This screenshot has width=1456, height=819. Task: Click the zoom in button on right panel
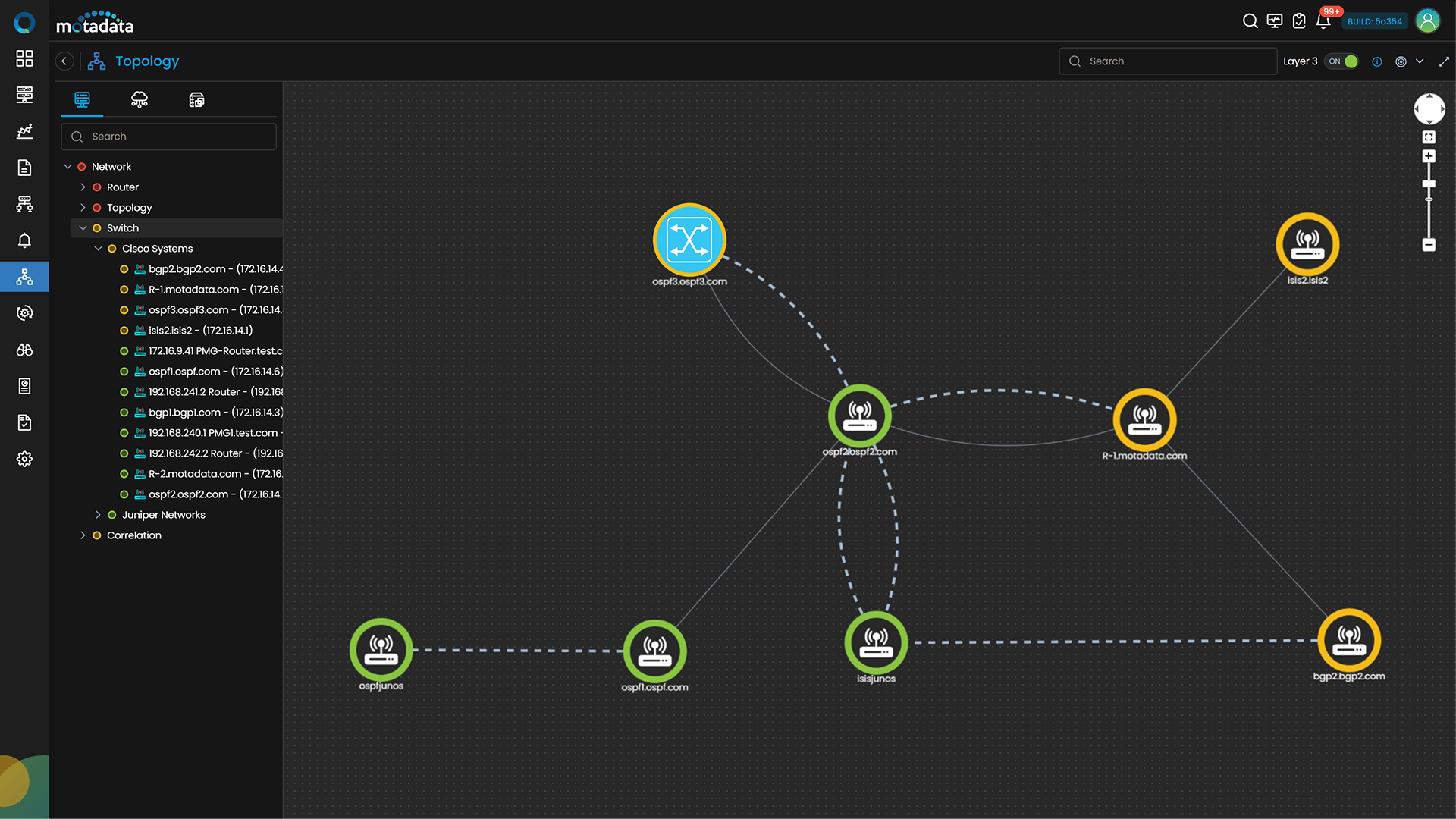coord(1429,156)
